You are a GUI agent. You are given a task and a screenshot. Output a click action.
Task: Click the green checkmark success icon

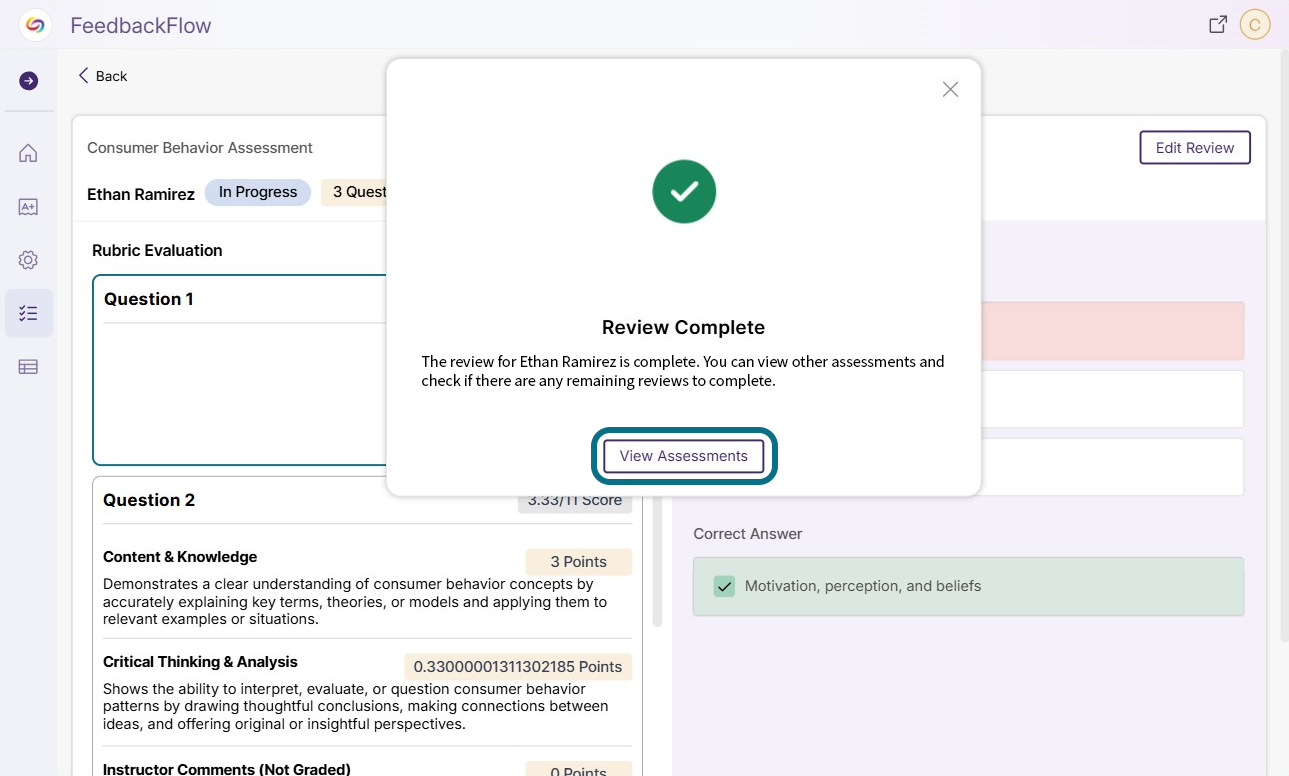[684, 191]
